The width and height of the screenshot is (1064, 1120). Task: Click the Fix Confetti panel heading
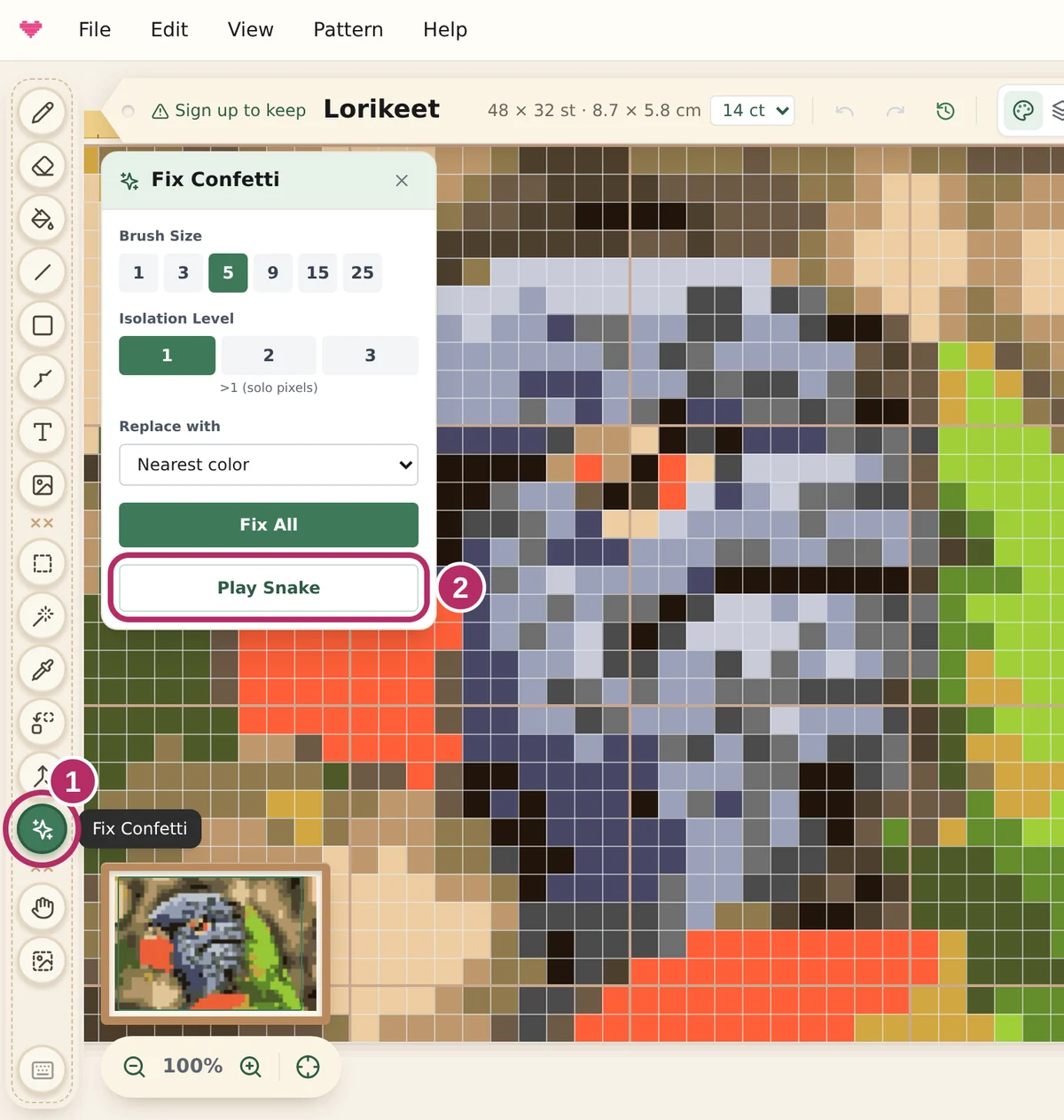[x=215, y=180]
